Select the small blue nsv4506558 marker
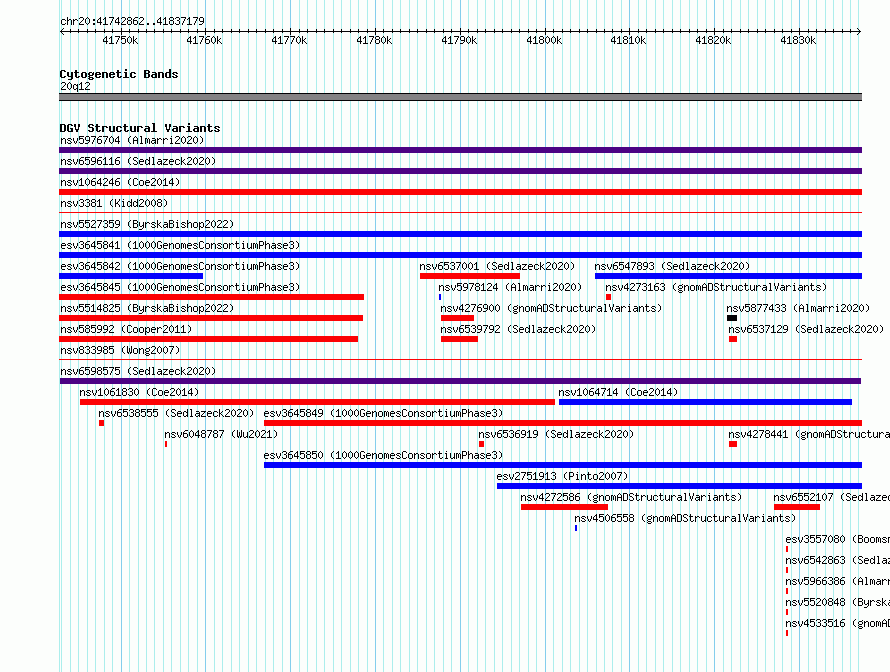The width and height of the screenshot is (890, 672). click(576, 528)
